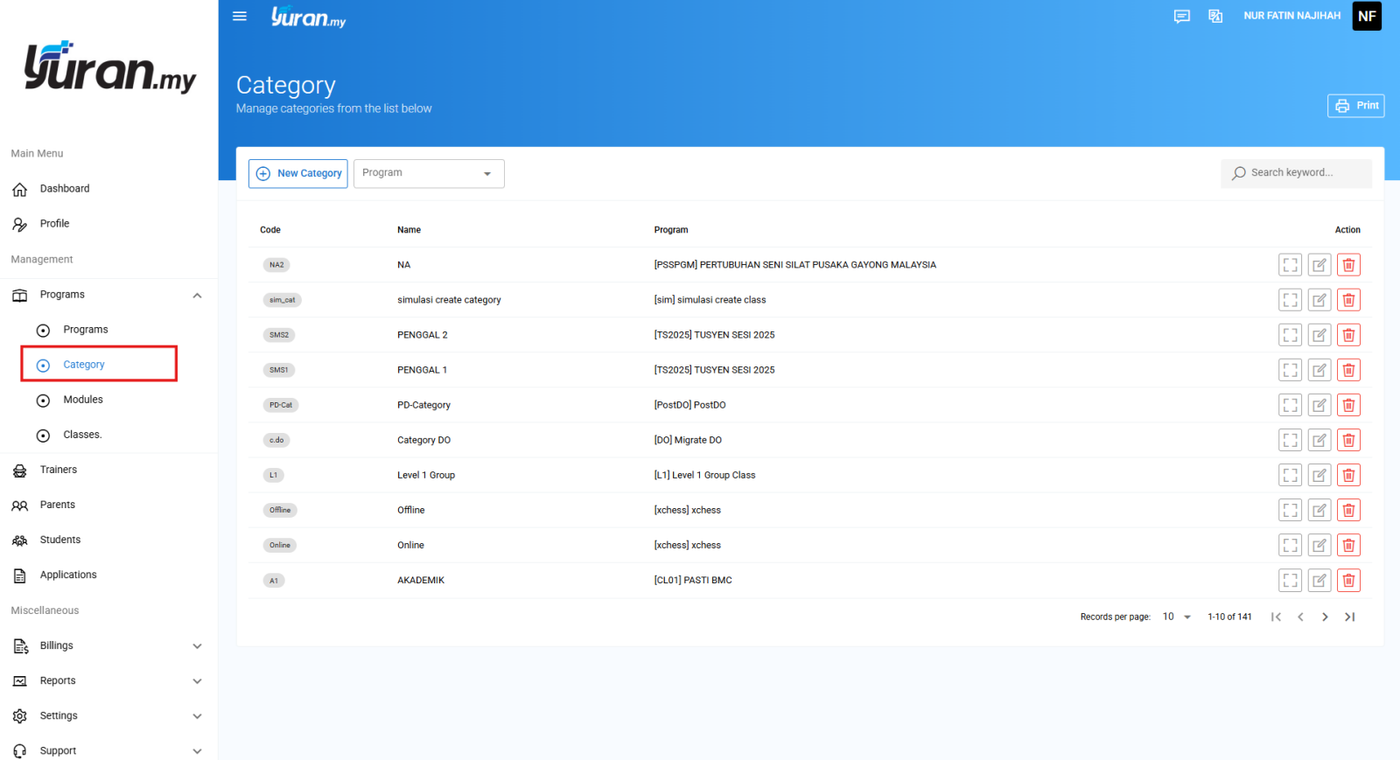Go to the first page of records
Image resolution: width=1400 pixels, height=760 pixels.
1276,617
